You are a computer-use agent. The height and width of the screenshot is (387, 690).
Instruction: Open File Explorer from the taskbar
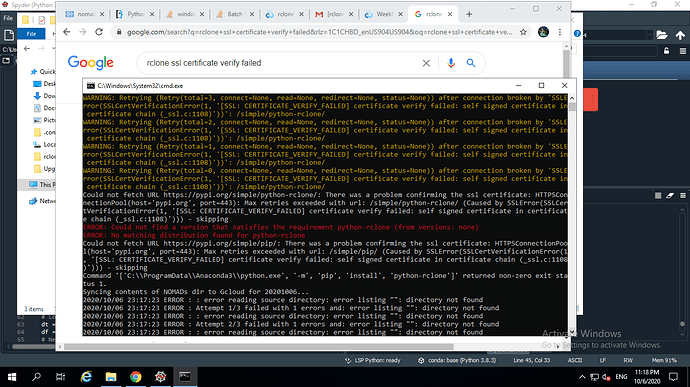[x=111, y=377]
